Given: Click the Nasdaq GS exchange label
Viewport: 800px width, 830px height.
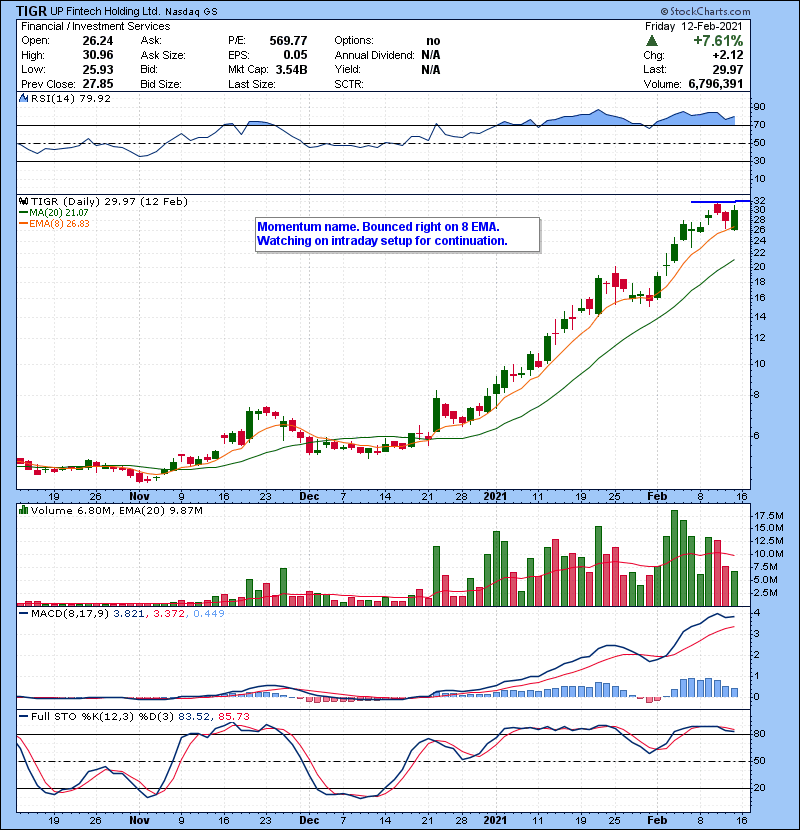Looking at the screenshot, I should coord(191,12).
